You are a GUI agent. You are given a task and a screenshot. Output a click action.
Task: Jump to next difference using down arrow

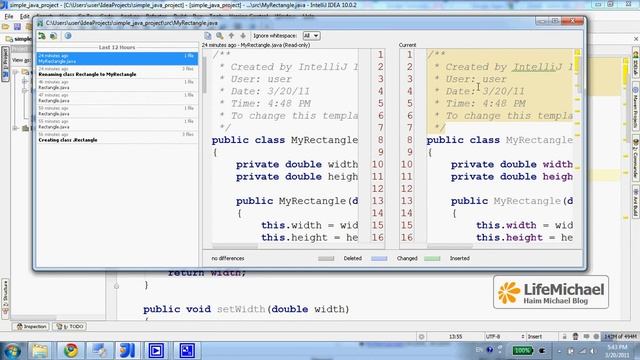click(x=243, y=36)
